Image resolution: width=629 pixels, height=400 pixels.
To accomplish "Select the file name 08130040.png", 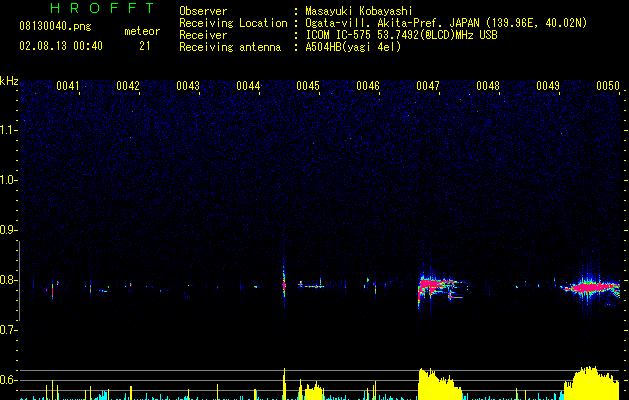I will coord(55,27).
